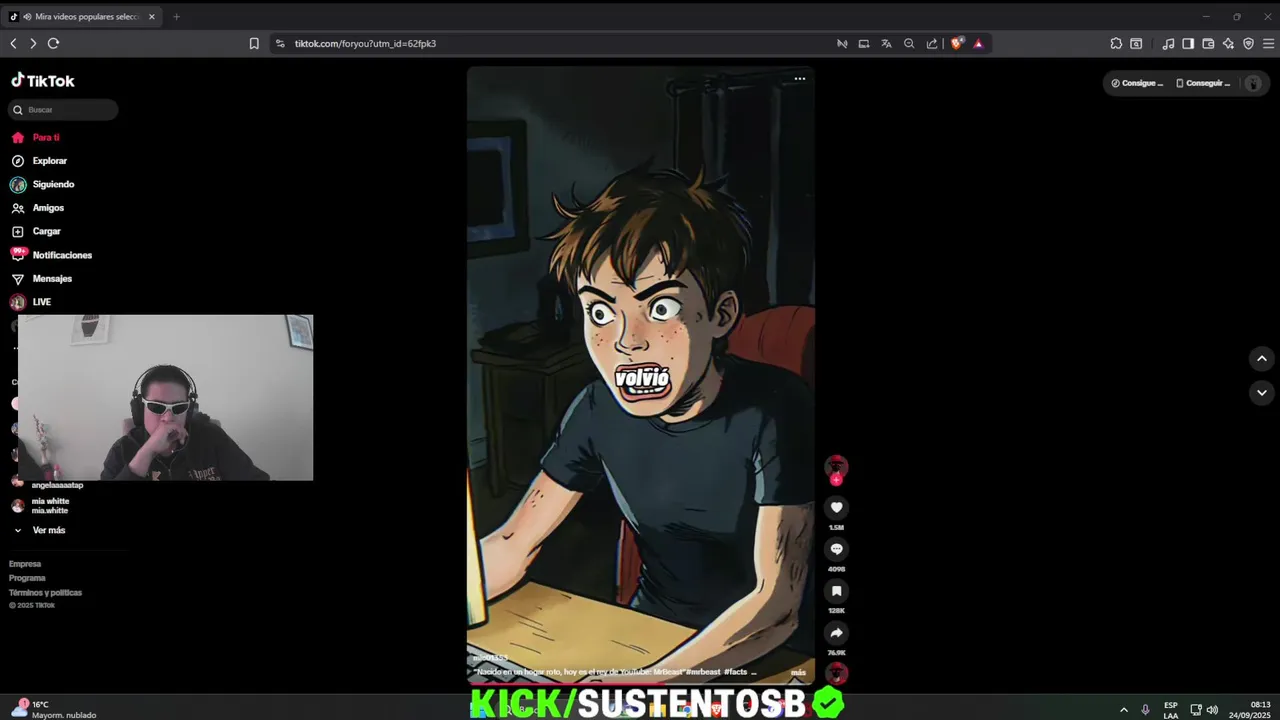Image resolution: width=1280 pixels, height=720 pixels.
Task: Follow creator with plus badge
Action: [836, 480]
